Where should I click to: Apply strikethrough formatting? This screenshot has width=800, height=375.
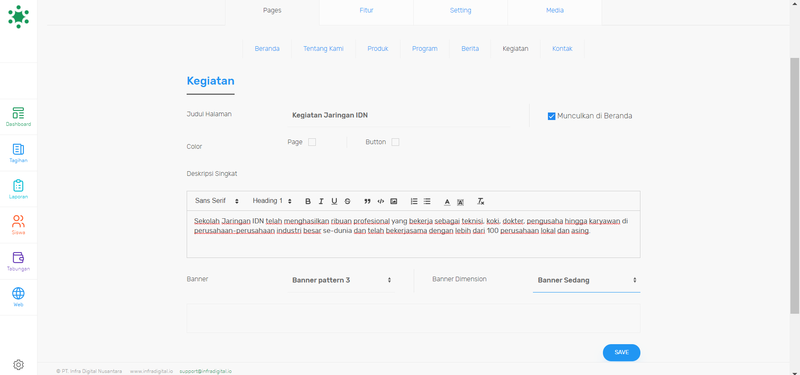click(x=347, y=202)
